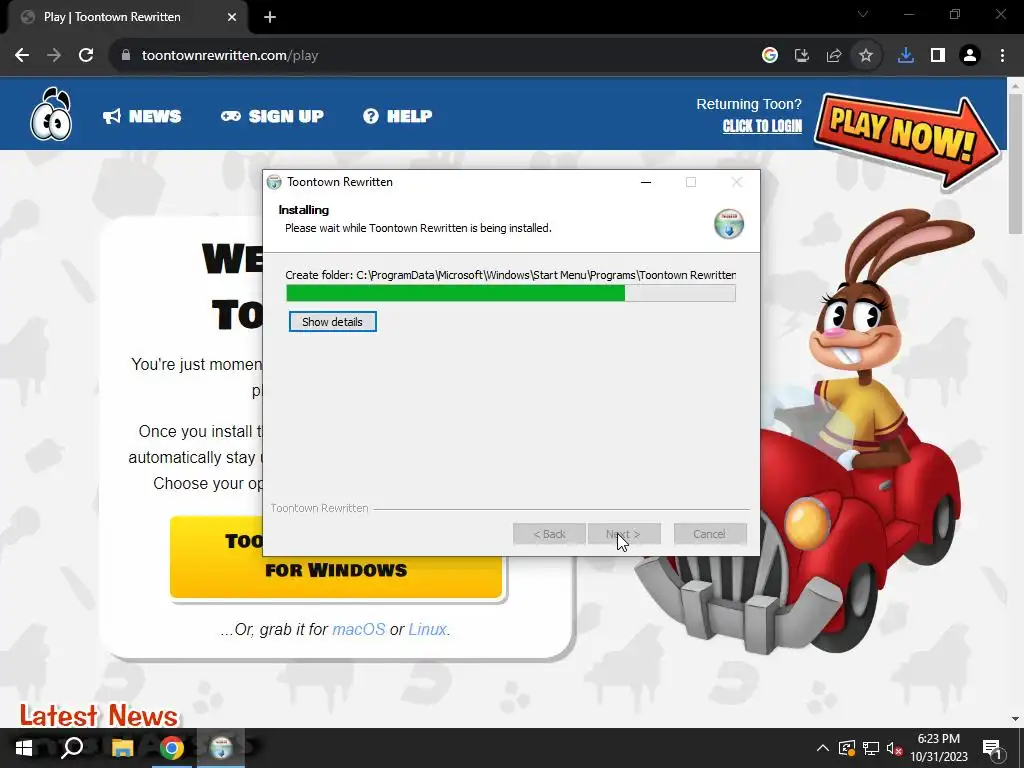
Task: Close the Play Toontown Rewritten tab
Action: click(x=232, y=17)
